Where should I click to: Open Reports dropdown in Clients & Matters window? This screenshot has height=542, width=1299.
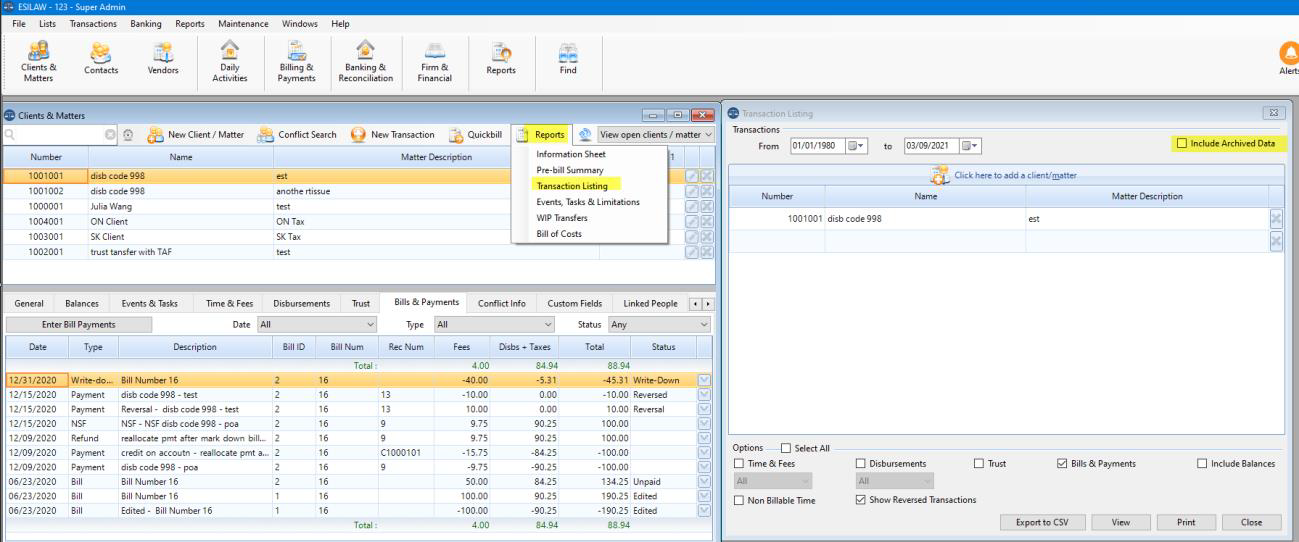pos(541,134)
